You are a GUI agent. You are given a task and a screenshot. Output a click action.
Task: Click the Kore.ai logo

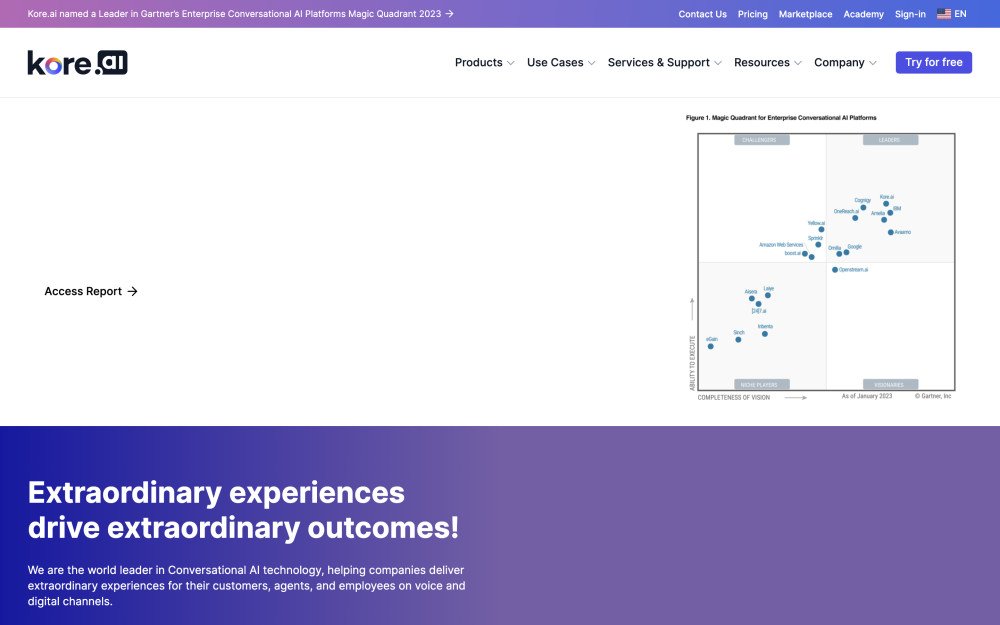(77, 63)
